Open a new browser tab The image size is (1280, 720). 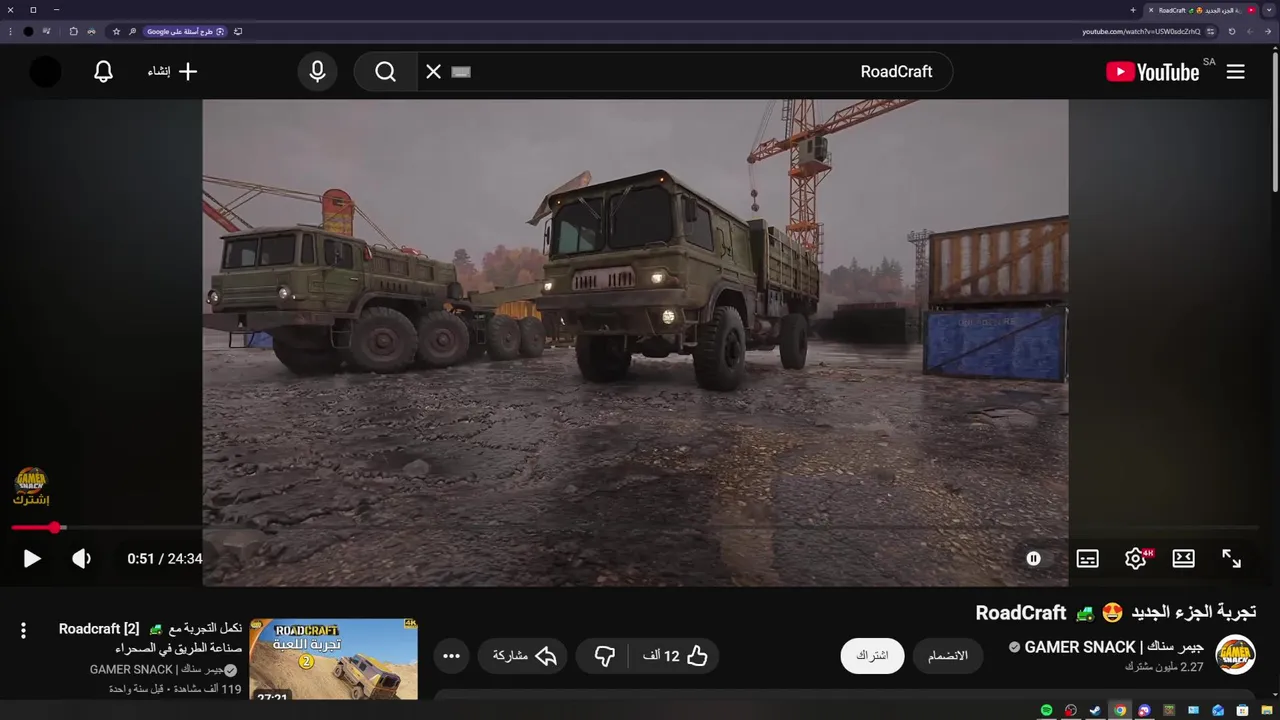1133,10
